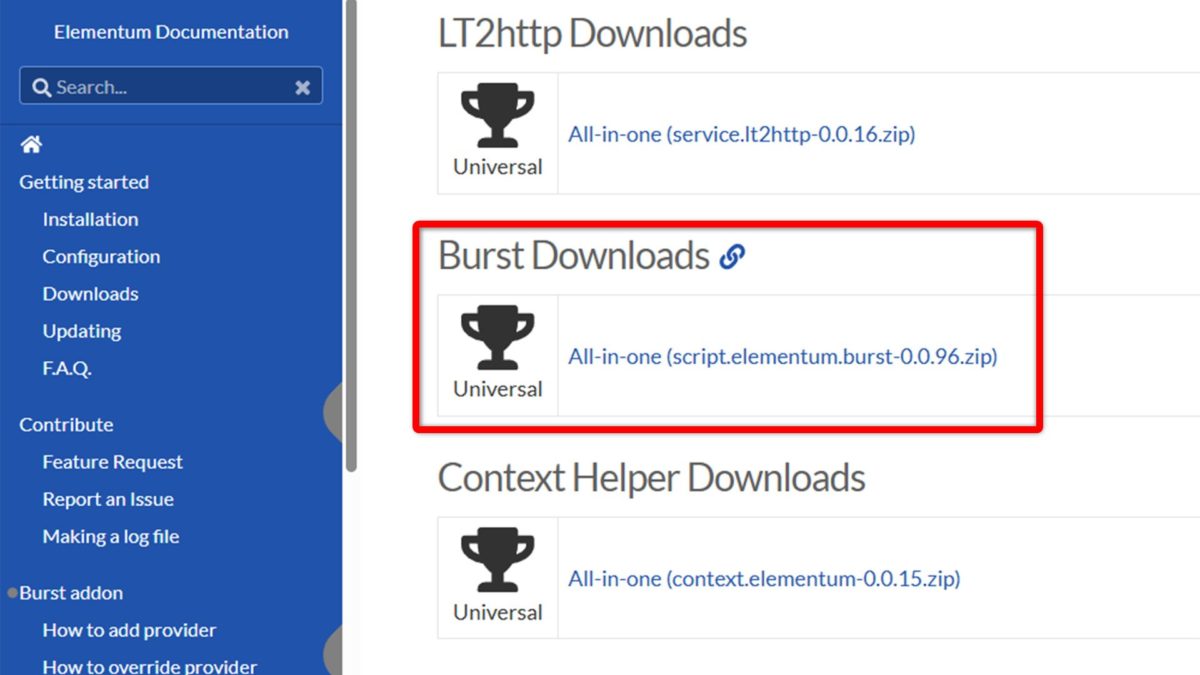The width and height of the screenshot is (1200, 675).
Task: Download context.elementum-0.0.15.zip All-in-one
Action: click(764, 579)
